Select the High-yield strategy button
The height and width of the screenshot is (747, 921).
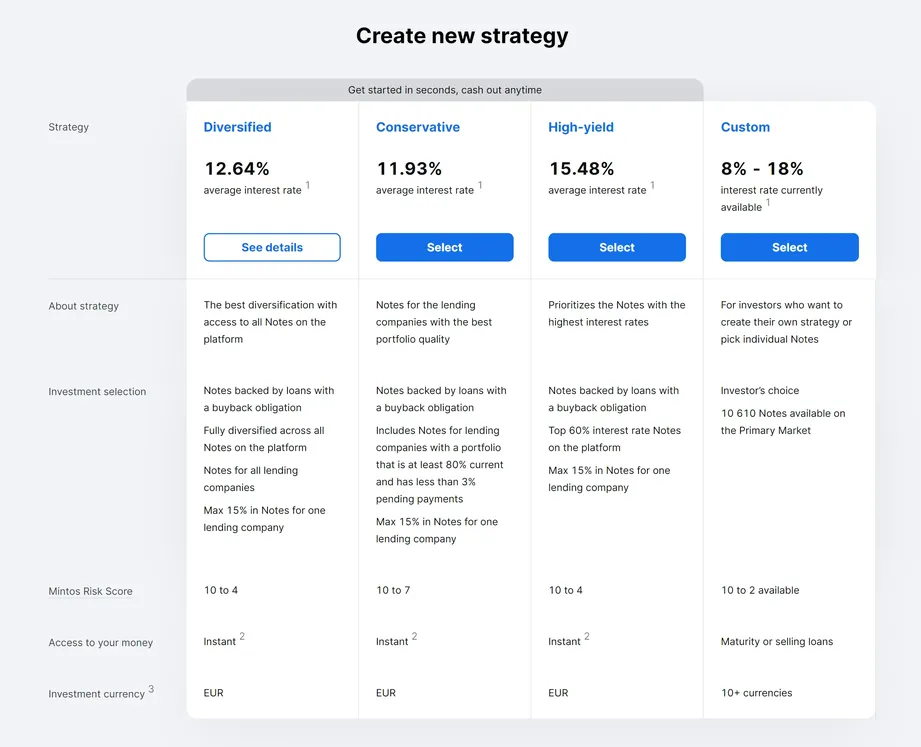coord(617,247)
